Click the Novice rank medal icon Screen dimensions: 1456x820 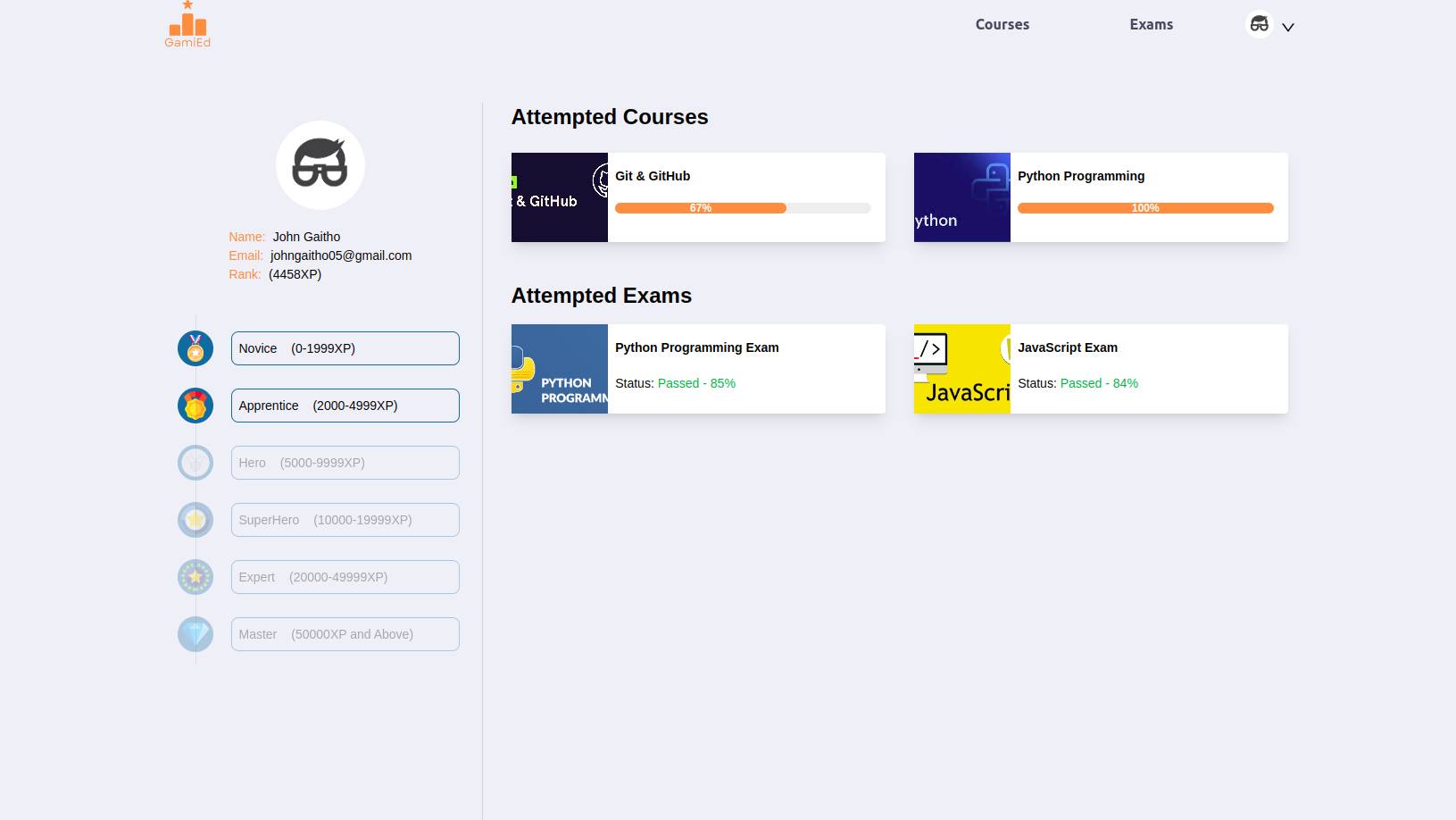coord(196,348)
